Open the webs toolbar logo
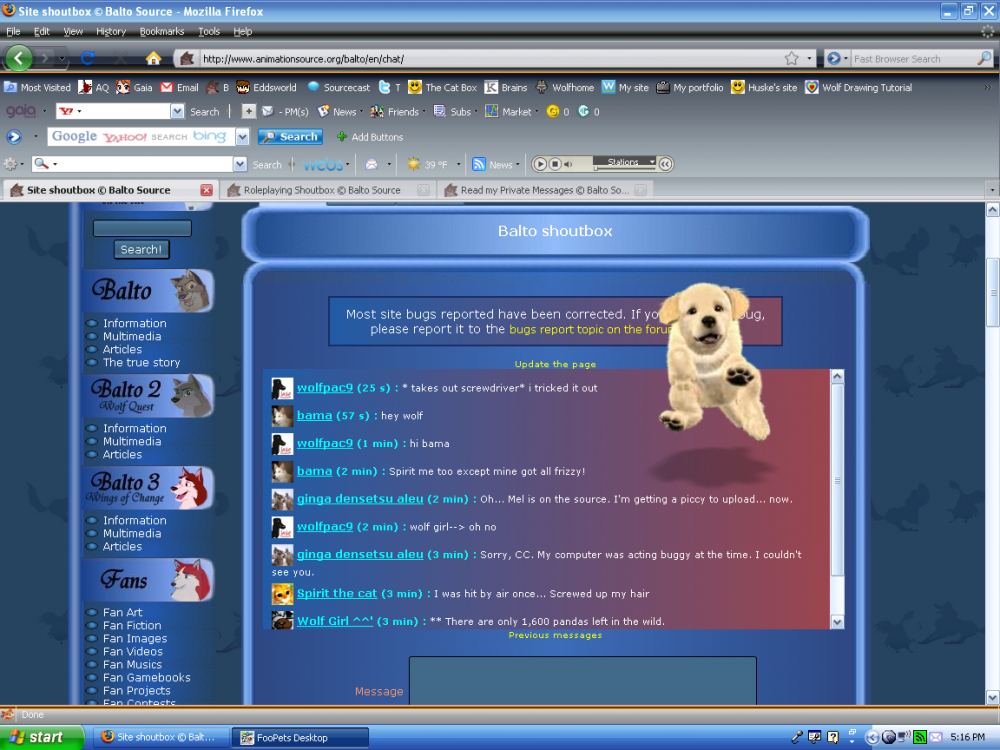Viewport: 1000px width, 750px height. pos(323,165)
